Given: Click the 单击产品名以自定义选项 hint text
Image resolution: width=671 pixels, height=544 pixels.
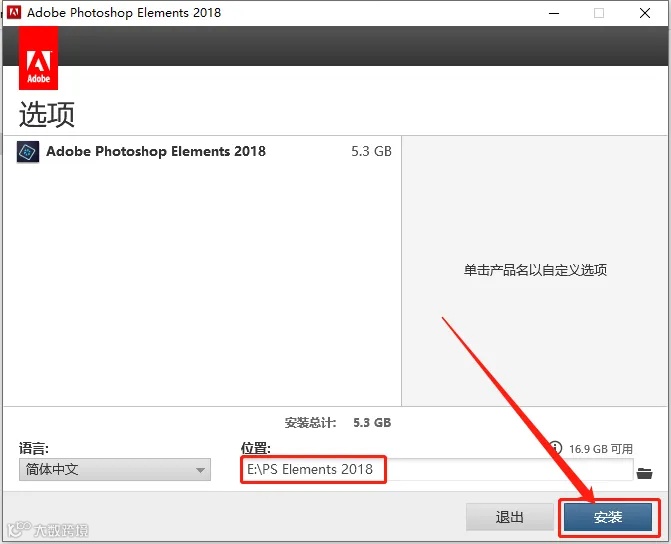Looking at the screenshot, I should (535, 270).
